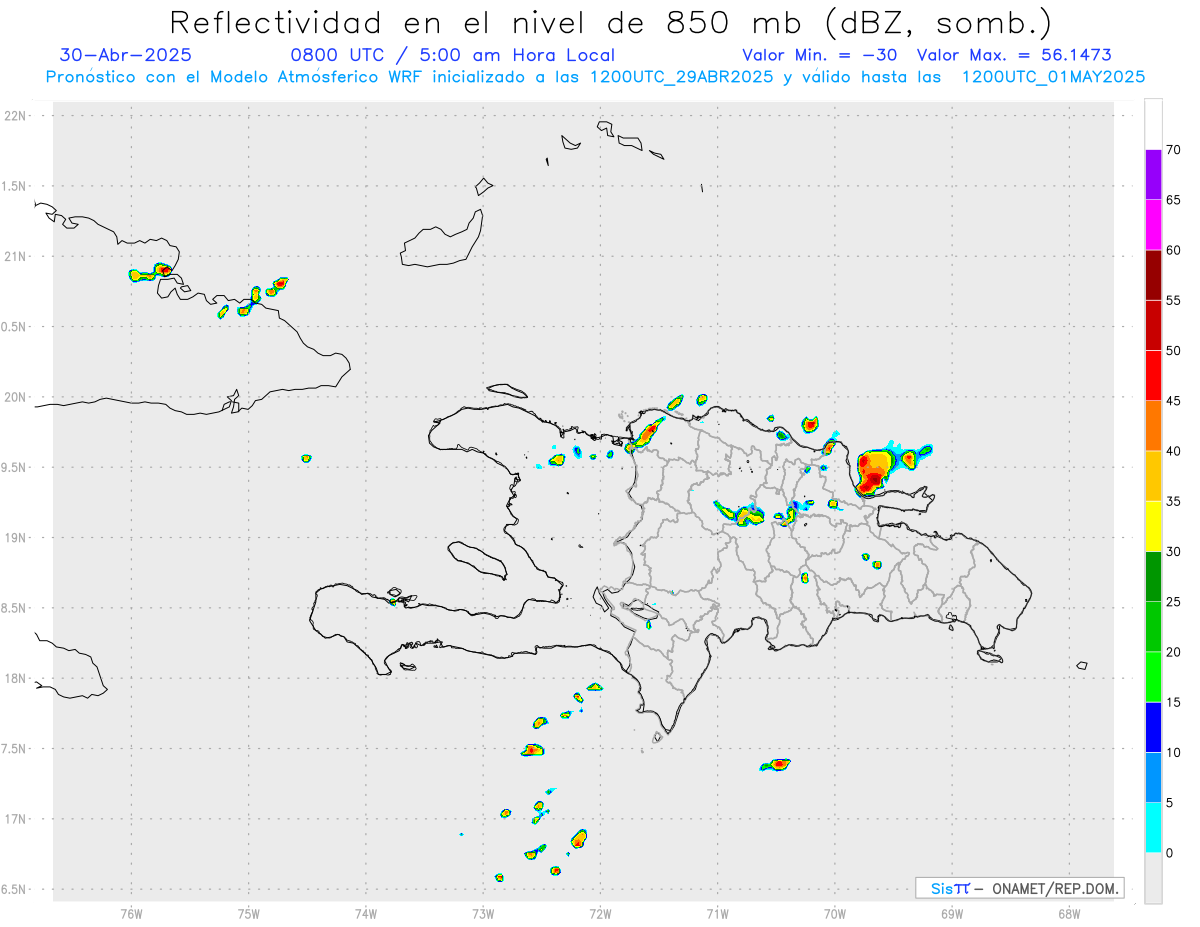Viewport: 1200px width, 927px height.
Task: Click the initialization time '1200UTC_29ABR2025'
Action: 681,76
